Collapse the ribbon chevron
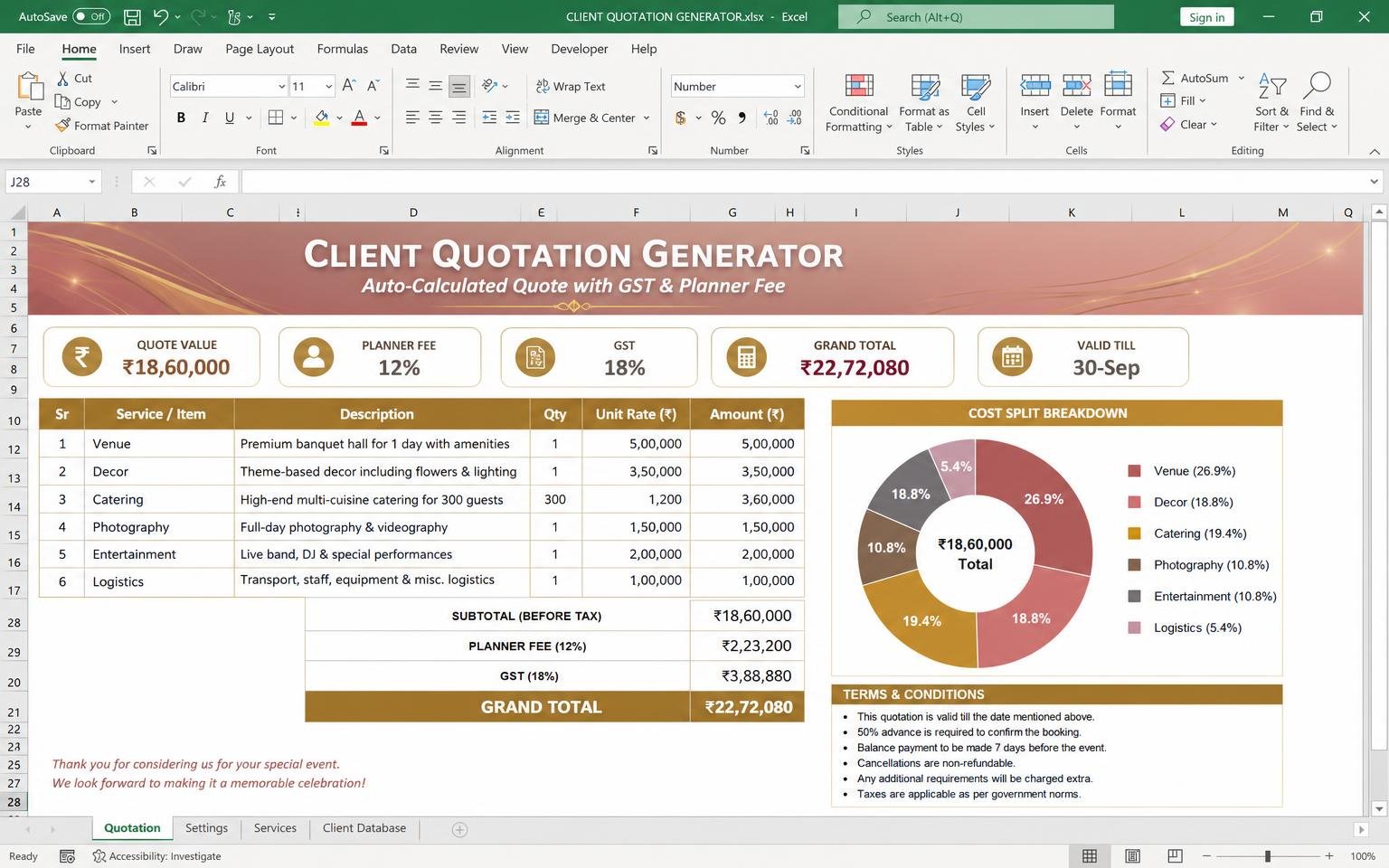The width and height of the screenshot is (1389, 868). pyautogui.click(x=1375, y=151)
